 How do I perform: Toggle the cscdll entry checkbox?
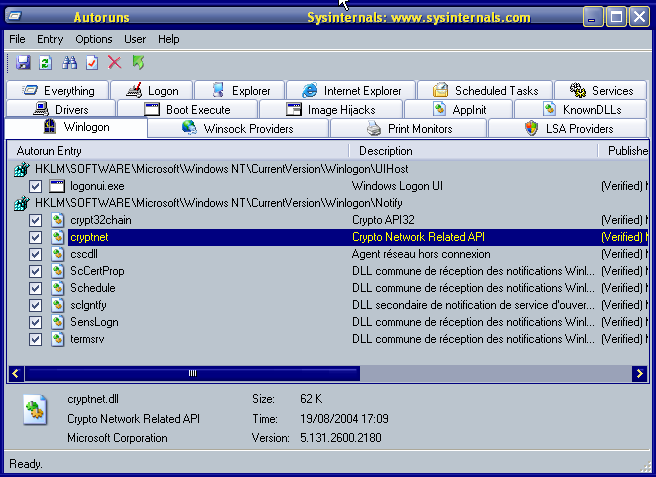(36, 254)
